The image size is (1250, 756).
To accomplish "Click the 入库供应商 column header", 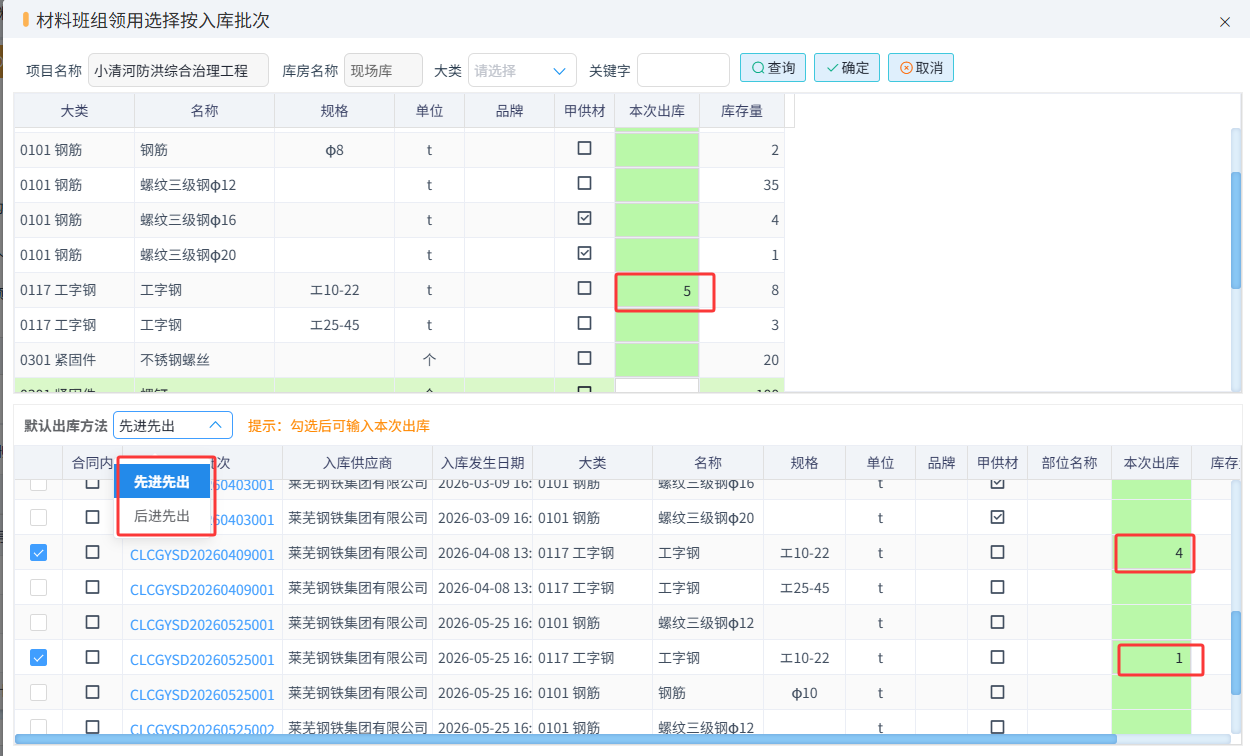I will coord(357,463).
